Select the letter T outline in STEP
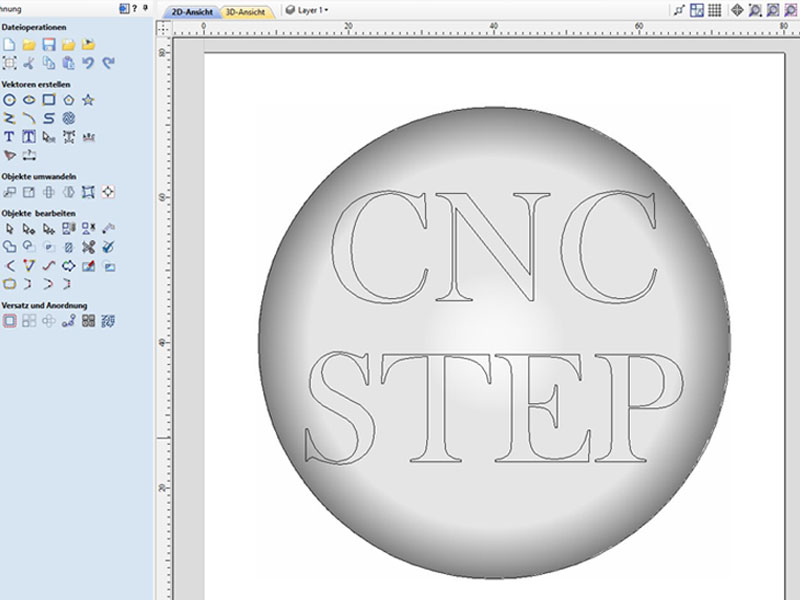800x600 pixels. click(436, 408)
